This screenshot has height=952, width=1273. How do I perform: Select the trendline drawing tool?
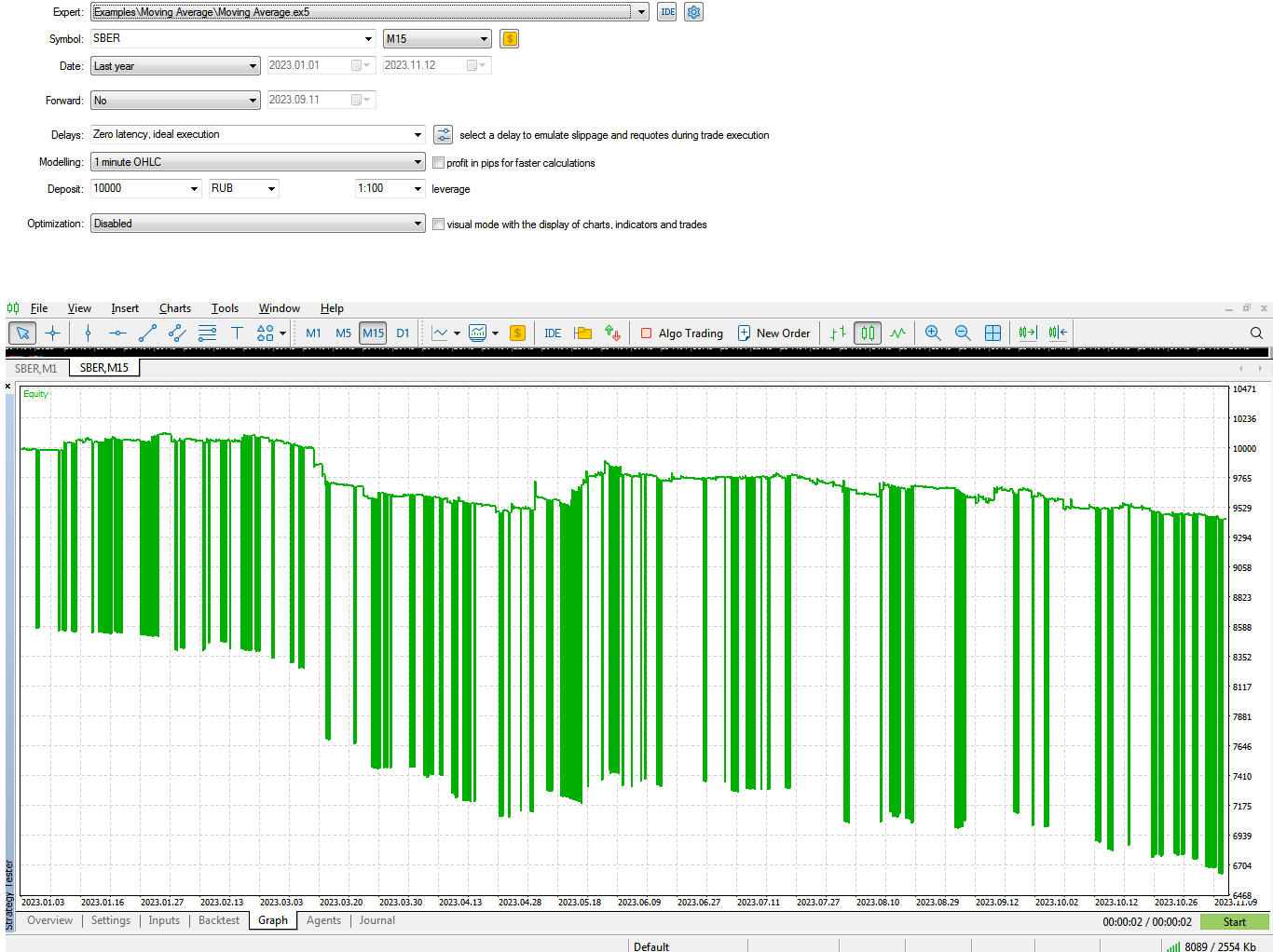click(x=147, y=333)
